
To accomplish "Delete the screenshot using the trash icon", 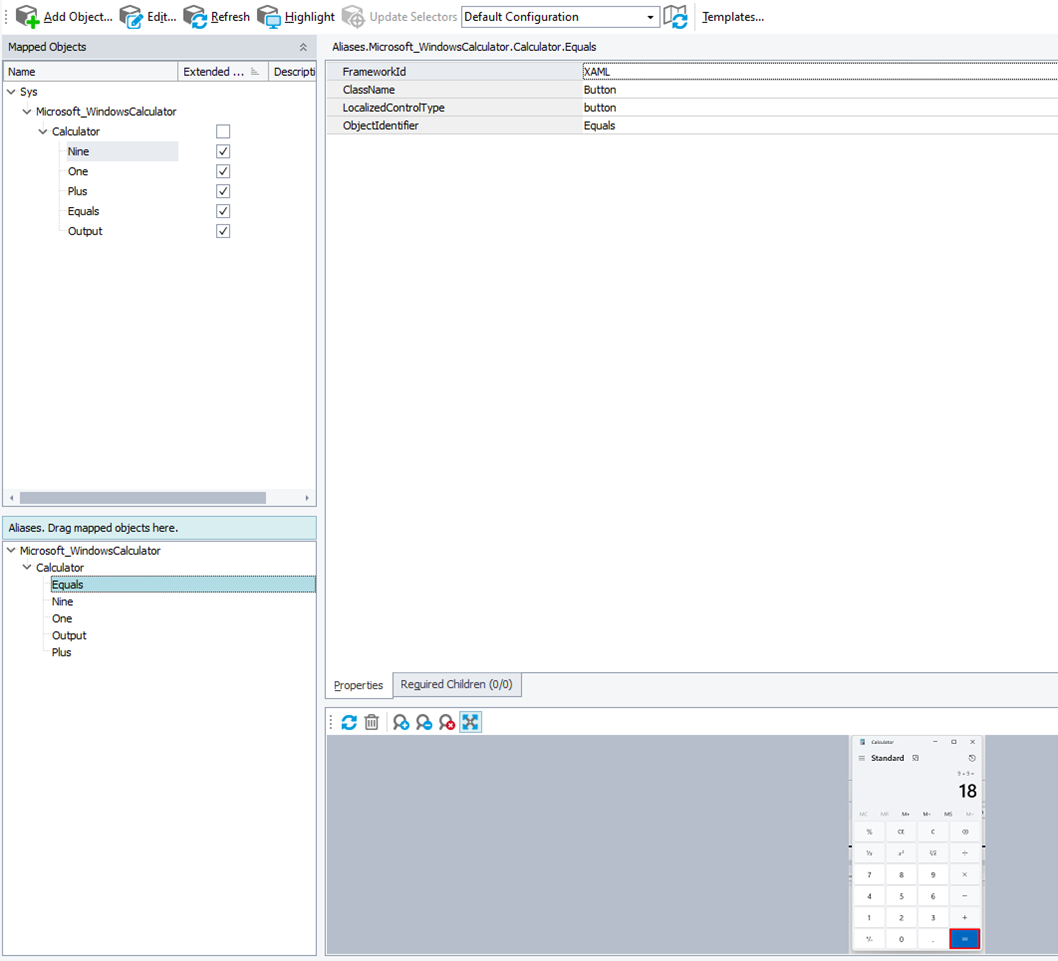I will 371,722.
